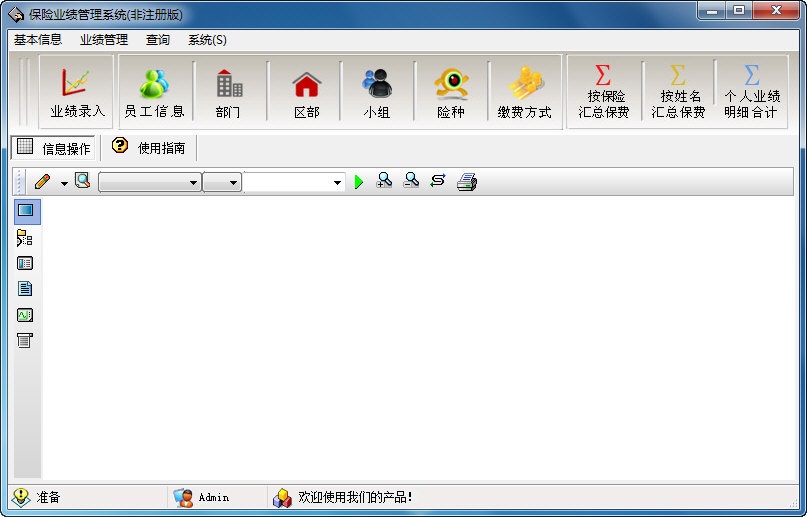Click the toolbar drag grip handle
The image size is (807, 517).
(18, 182)
